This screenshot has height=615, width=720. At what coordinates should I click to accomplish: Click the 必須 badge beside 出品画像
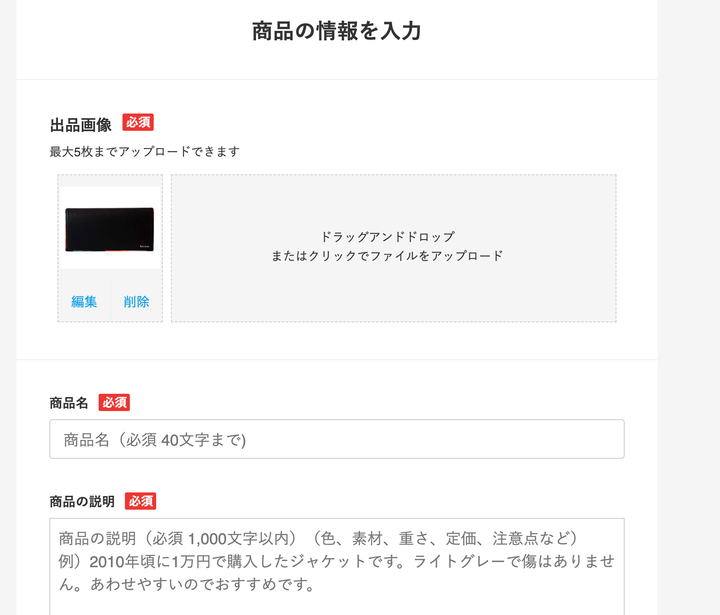(138, 122)
